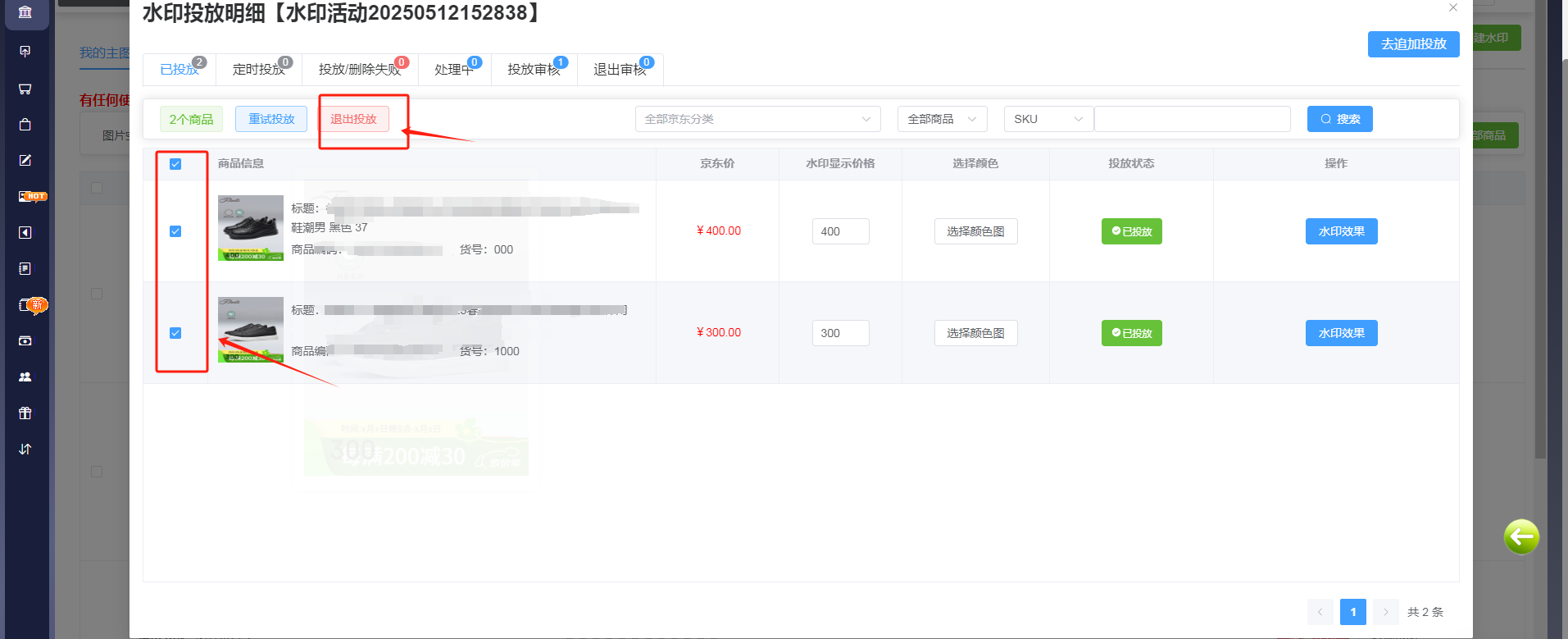1568x639 pixels.
Task: Toggle the select-all checkbox in table header
Action: [175, 164]
